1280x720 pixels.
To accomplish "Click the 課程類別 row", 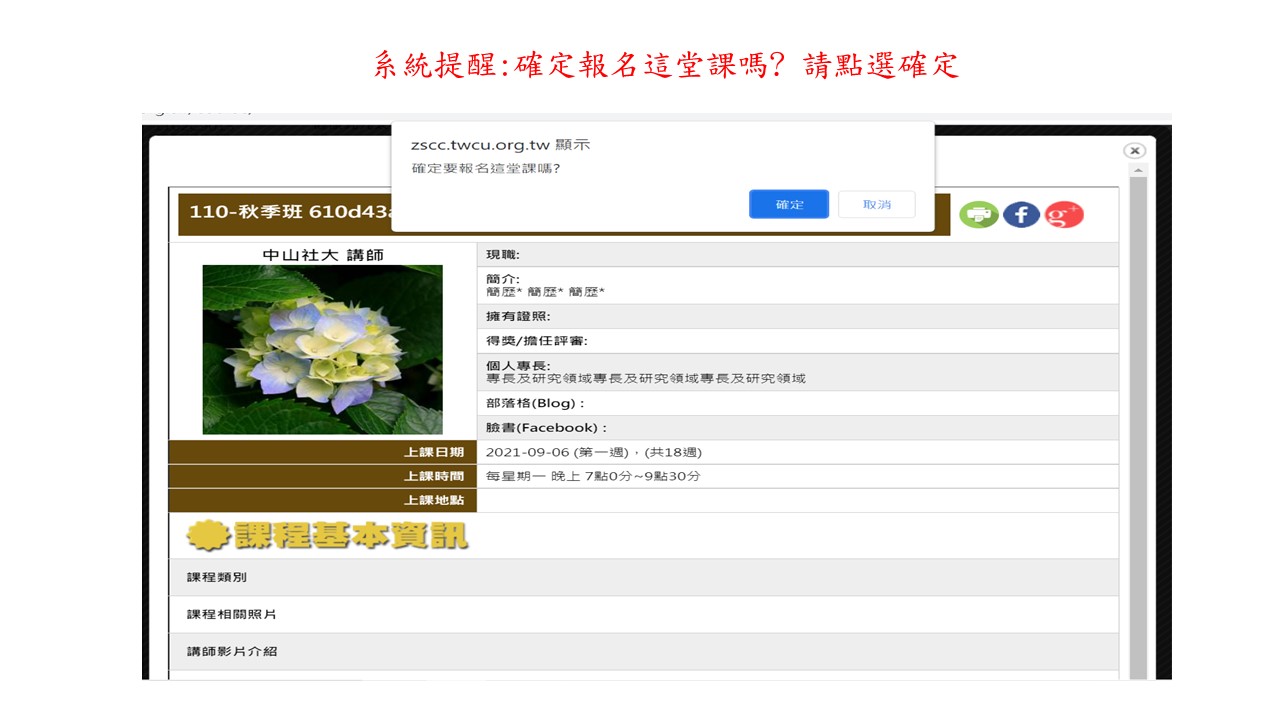I will click(x=644, y=577).
